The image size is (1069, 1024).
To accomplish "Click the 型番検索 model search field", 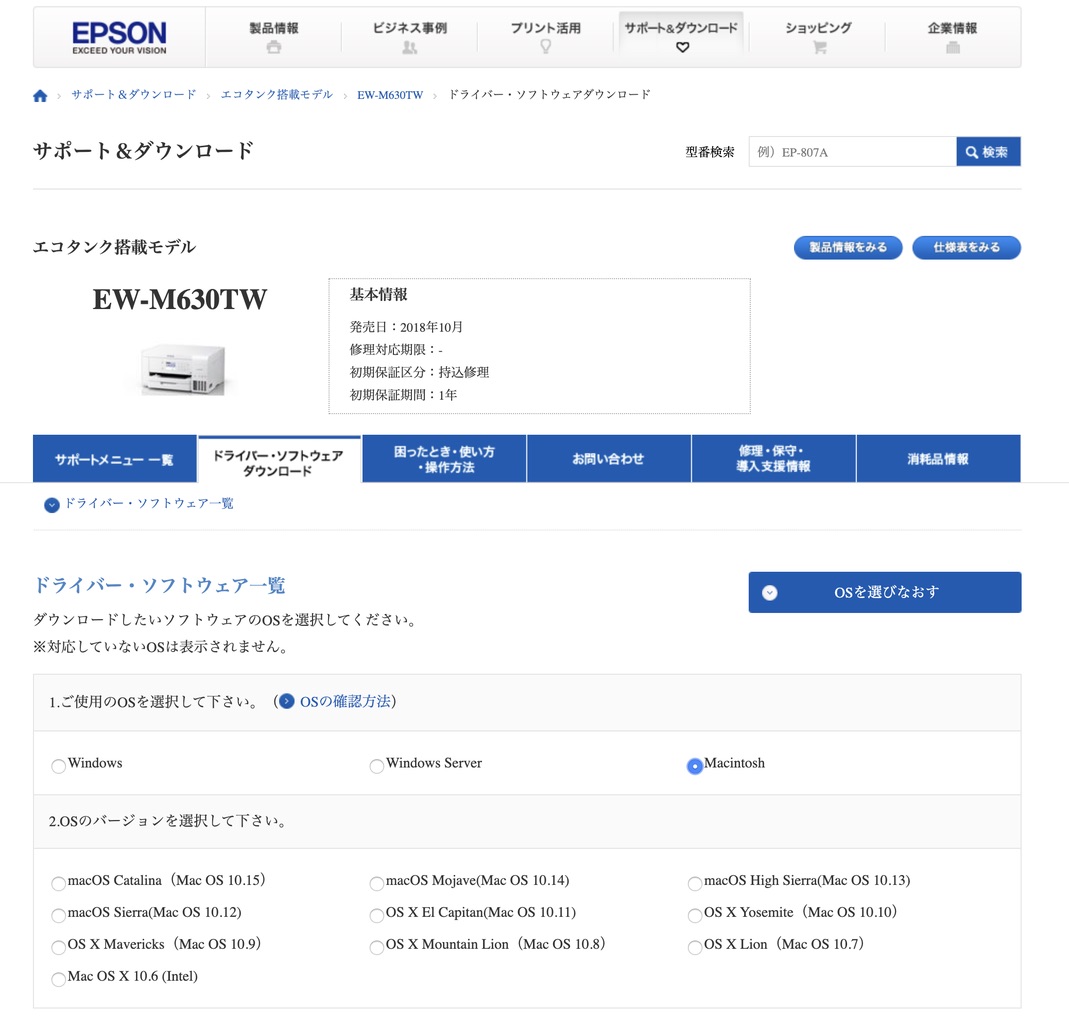I will coord(852,151).
